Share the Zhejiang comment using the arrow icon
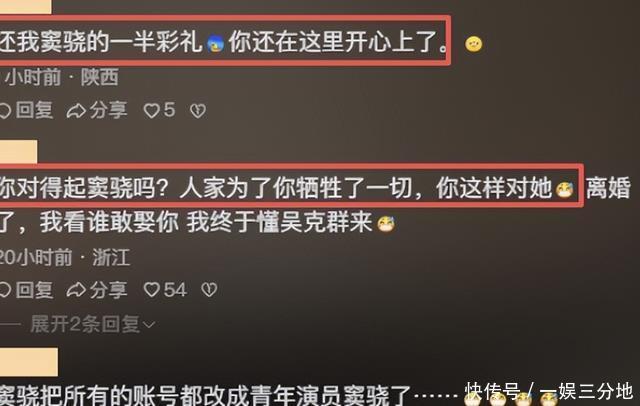 [97, 290]
